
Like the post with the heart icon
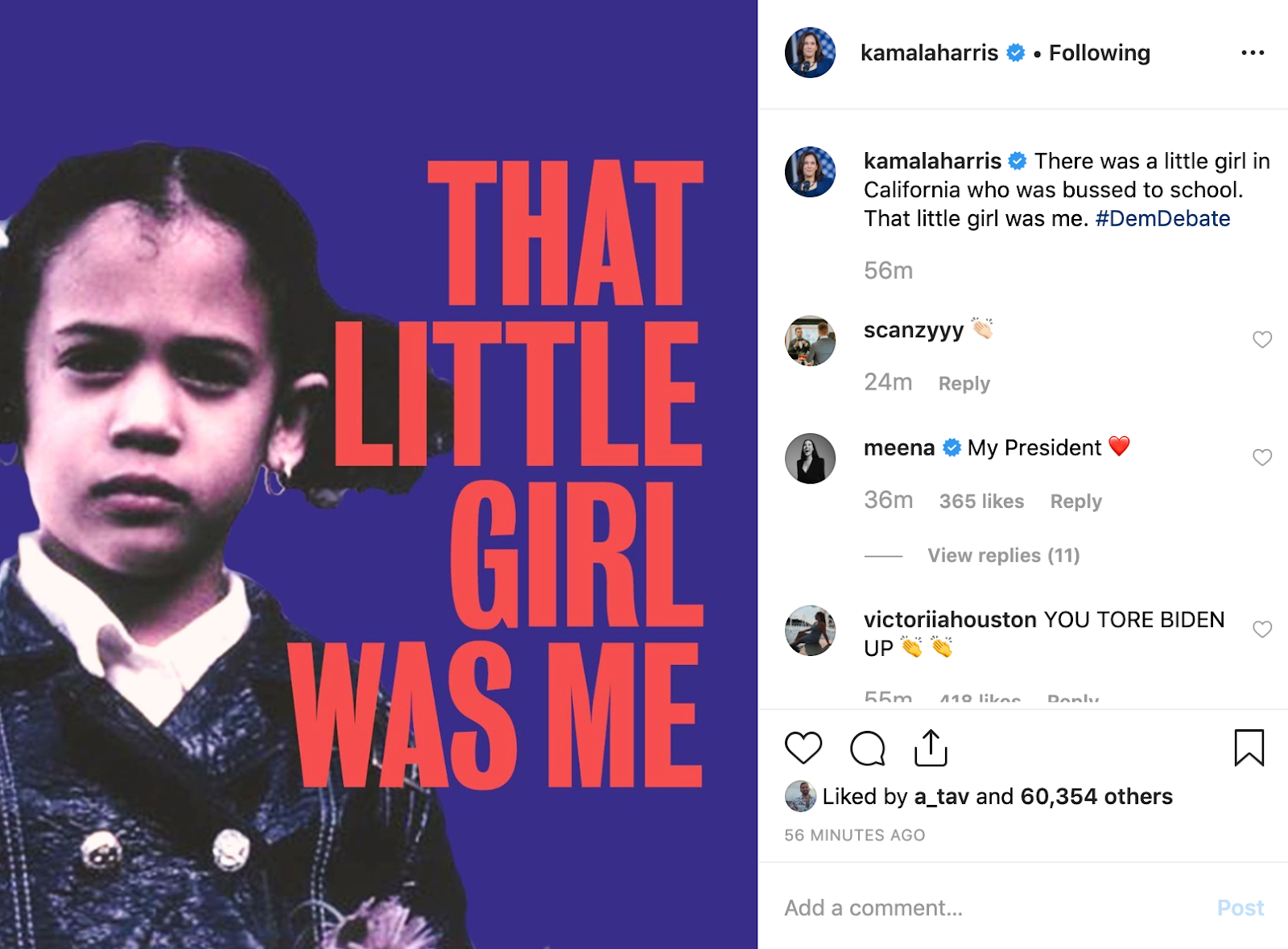coord(803,748)
